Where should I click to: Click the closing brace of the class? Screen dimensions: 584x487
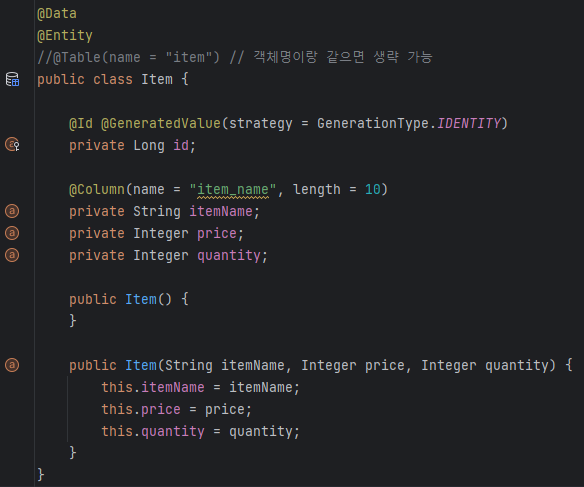41,475
